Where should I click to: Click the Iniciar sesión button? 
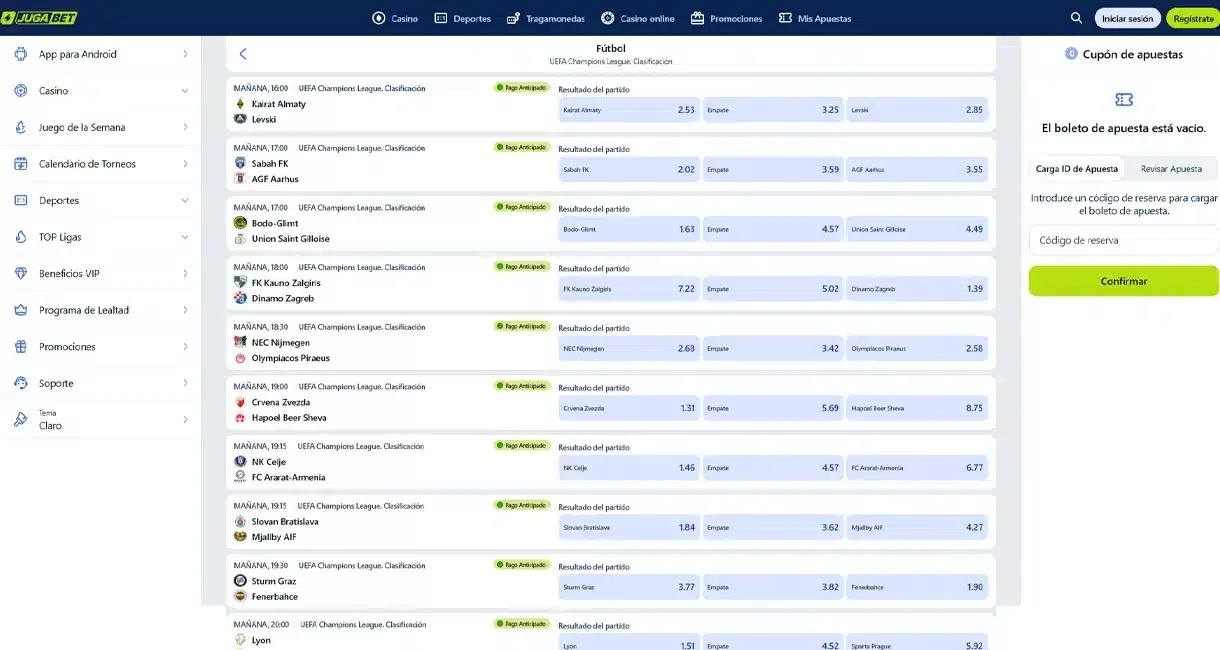tap(1128, 18)
